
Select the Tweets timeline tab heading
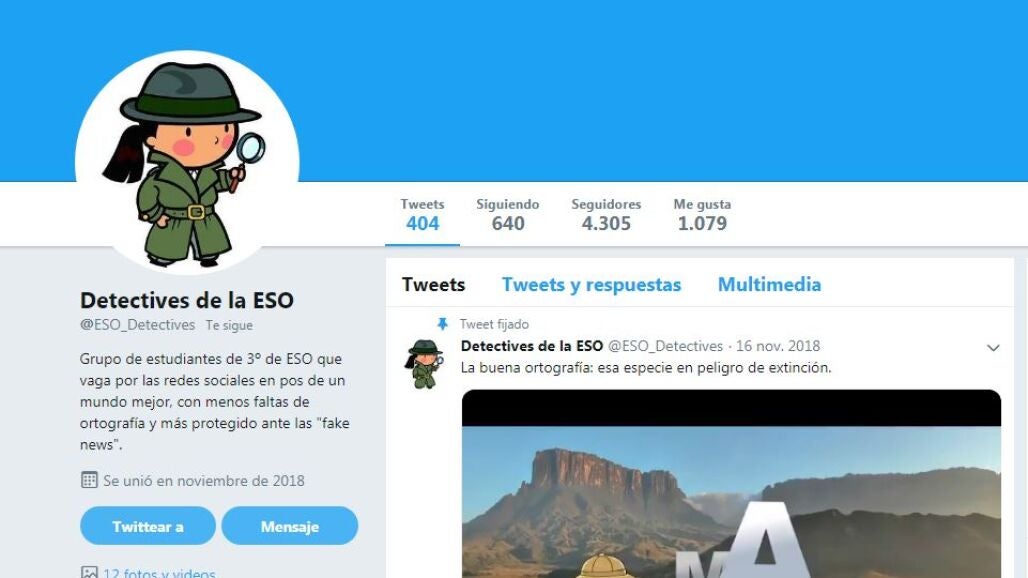tap(433, 284)
